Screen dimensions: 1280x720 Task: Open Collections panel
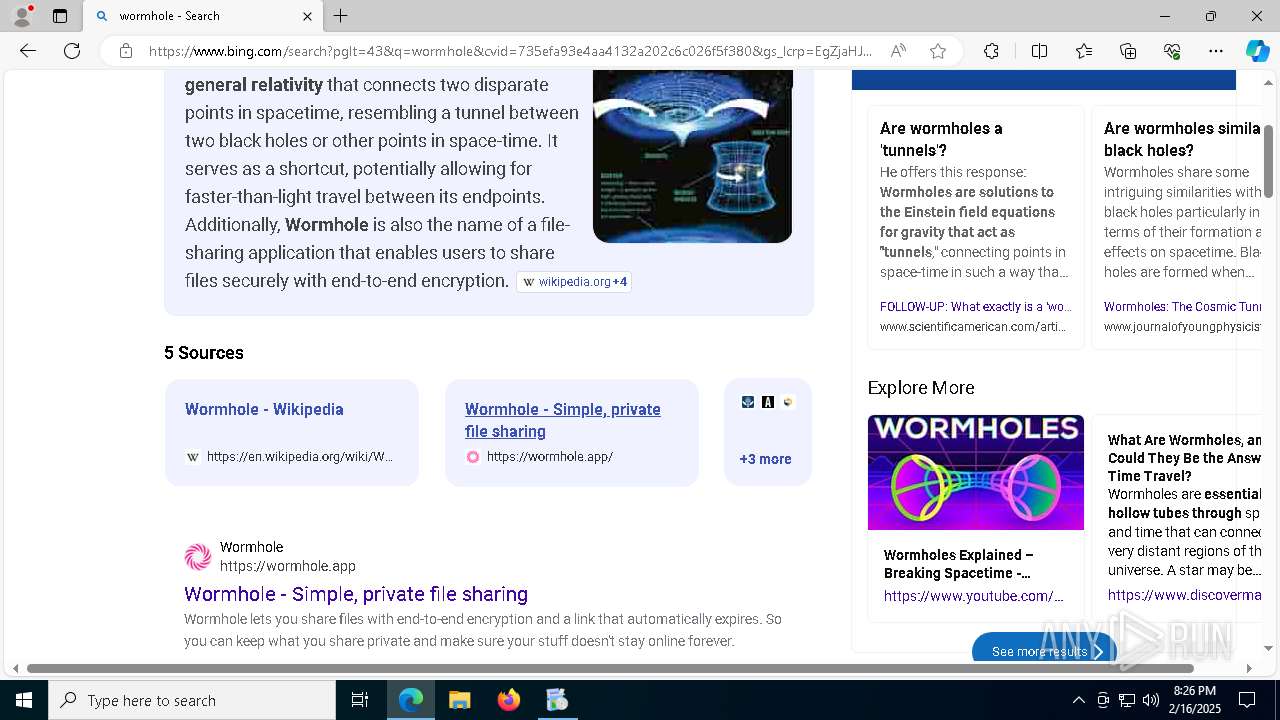[x=1127, y=51]
